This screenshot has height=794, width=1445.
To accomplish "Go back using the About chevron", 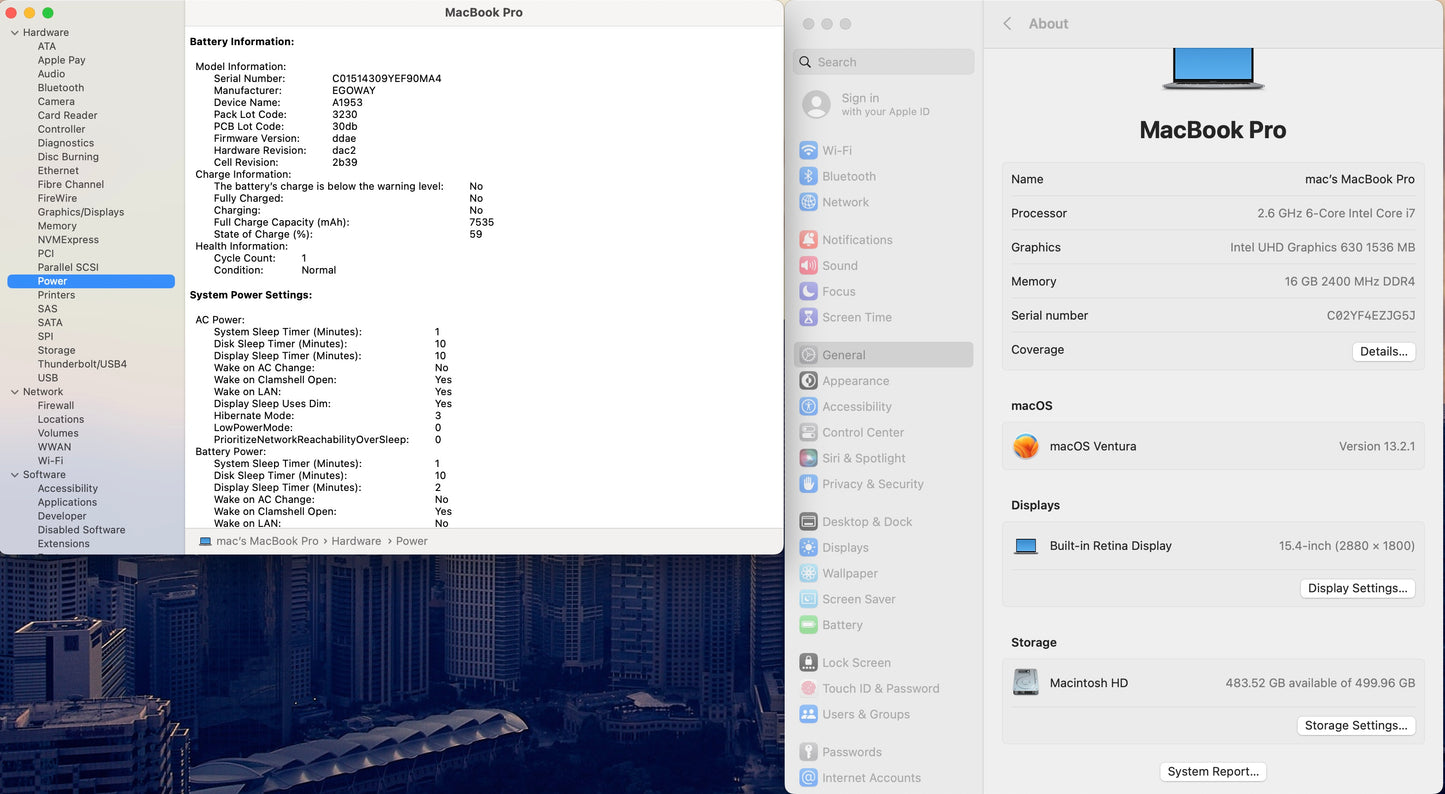I will coord(1007,24).
